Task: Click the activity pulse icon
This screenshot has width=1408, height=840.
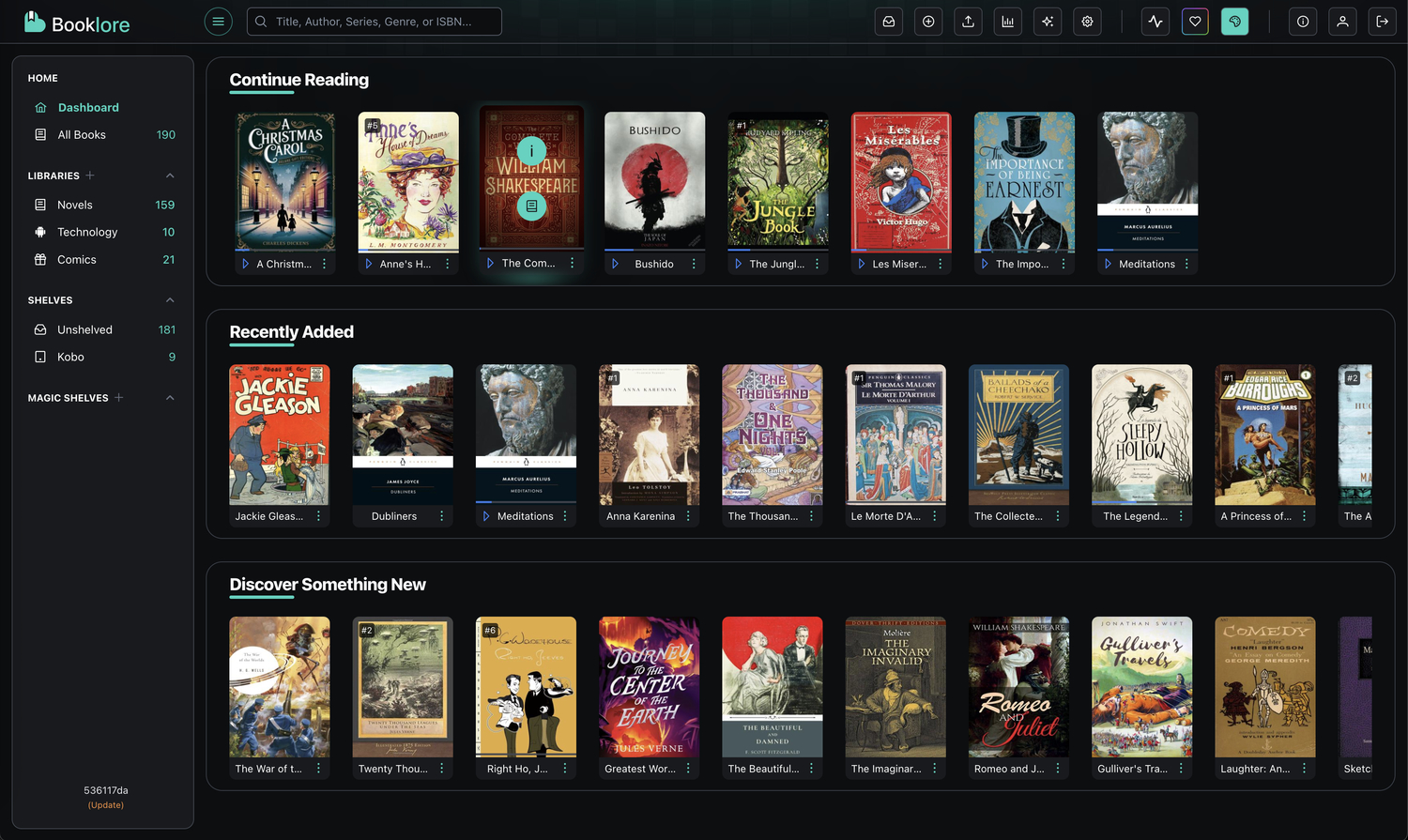Action: [1155, 21]
